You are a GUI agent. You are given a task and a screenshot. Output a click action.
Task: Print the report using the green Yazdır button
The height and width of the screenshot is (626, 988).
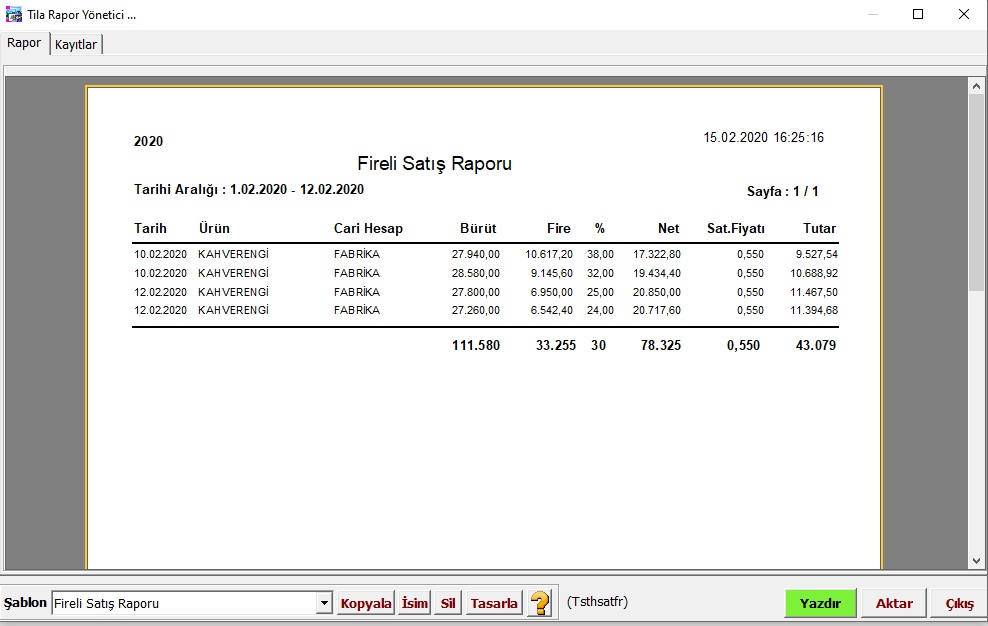tap(820, 603)
